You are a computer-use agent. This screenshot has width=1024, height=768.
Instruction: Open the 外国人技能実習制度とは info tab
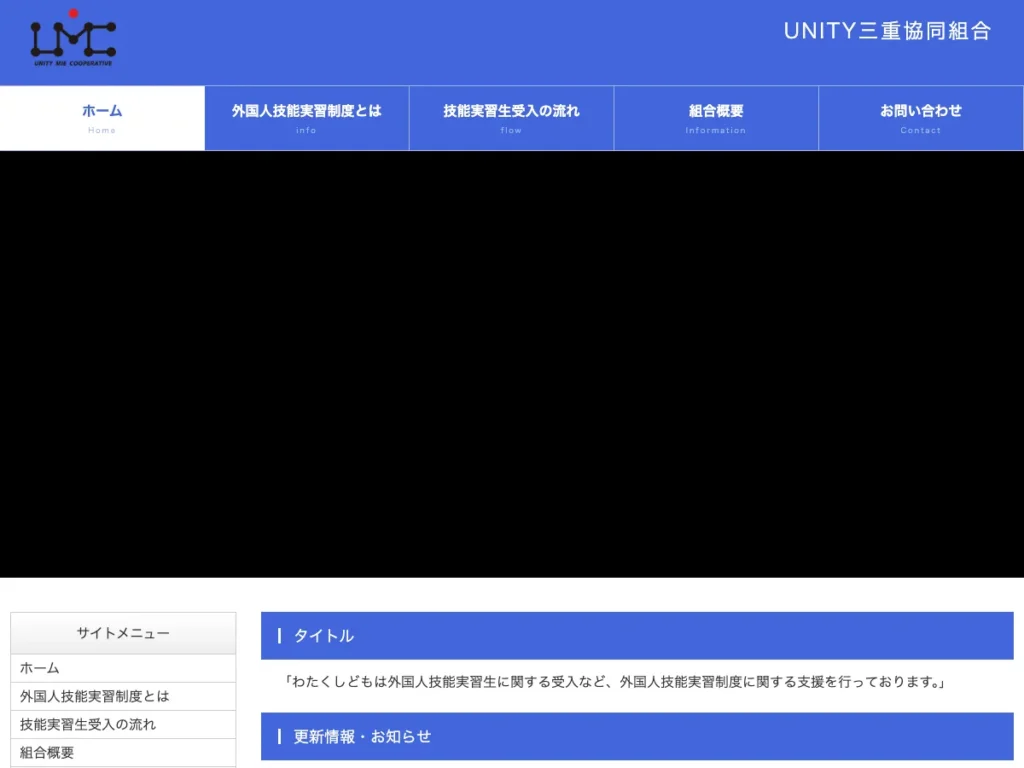pos(307,118)
